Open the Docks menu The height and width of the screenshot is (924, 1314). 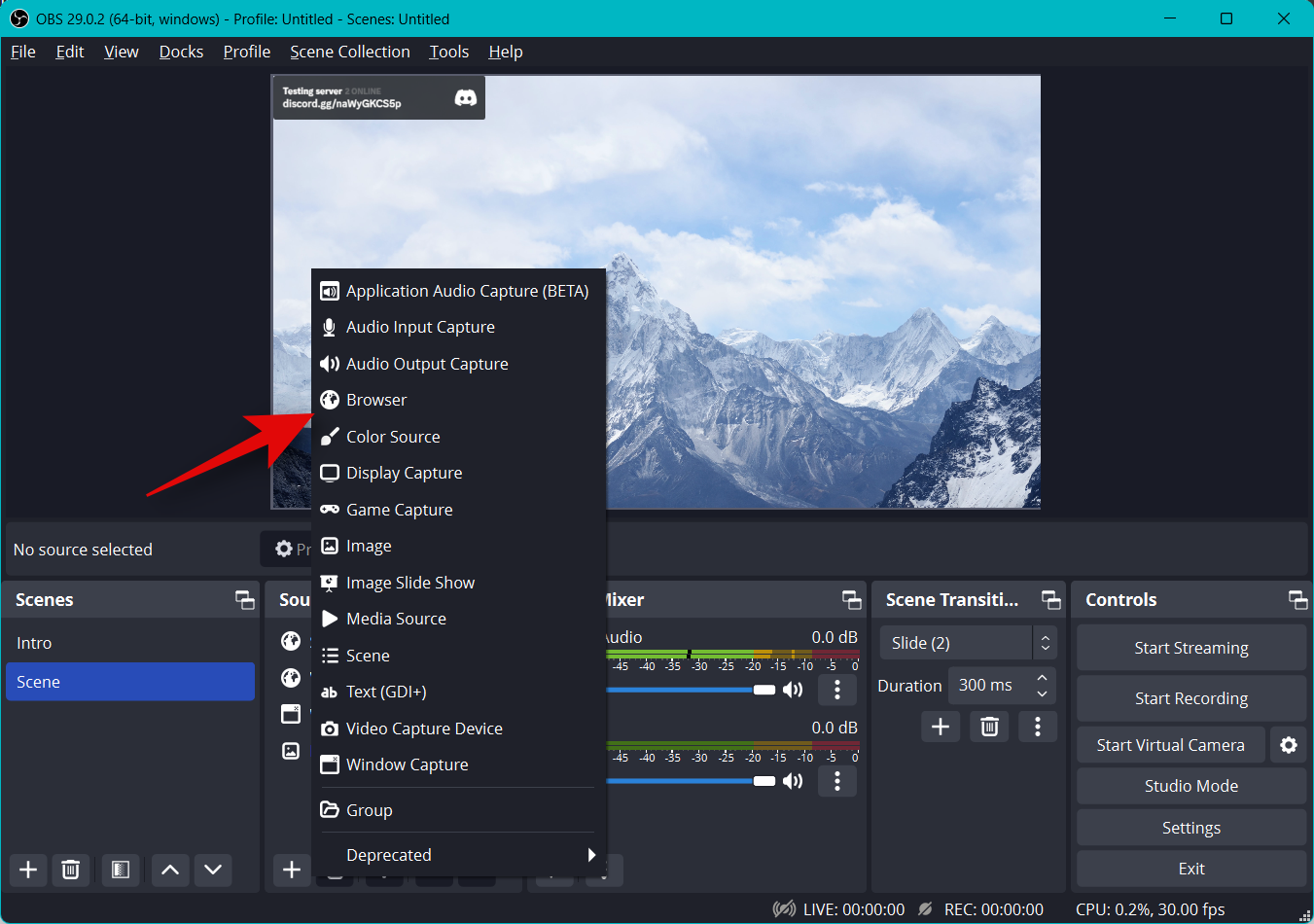tap(182, 52)
